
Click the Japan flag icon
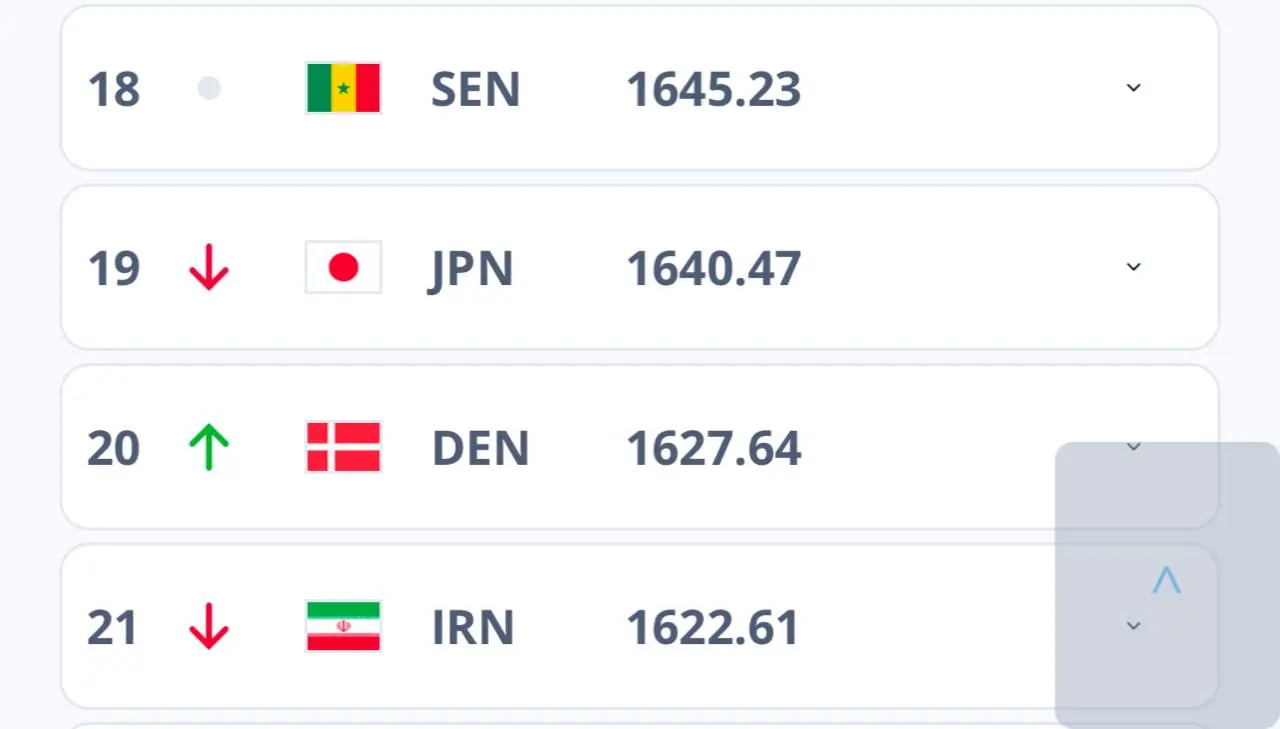tap(343, 267)
